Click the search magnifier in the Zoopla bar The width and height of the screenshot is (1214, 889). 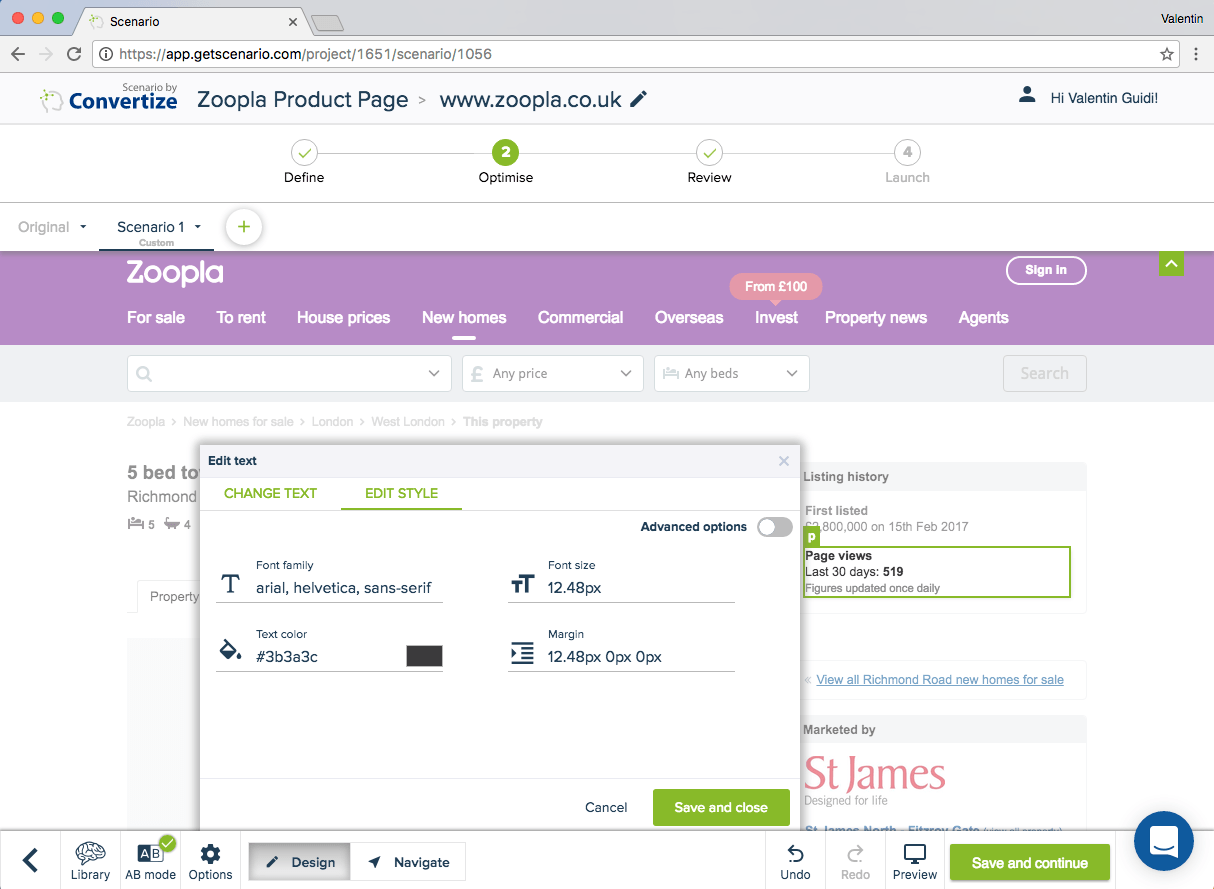[x=144, y=374]
